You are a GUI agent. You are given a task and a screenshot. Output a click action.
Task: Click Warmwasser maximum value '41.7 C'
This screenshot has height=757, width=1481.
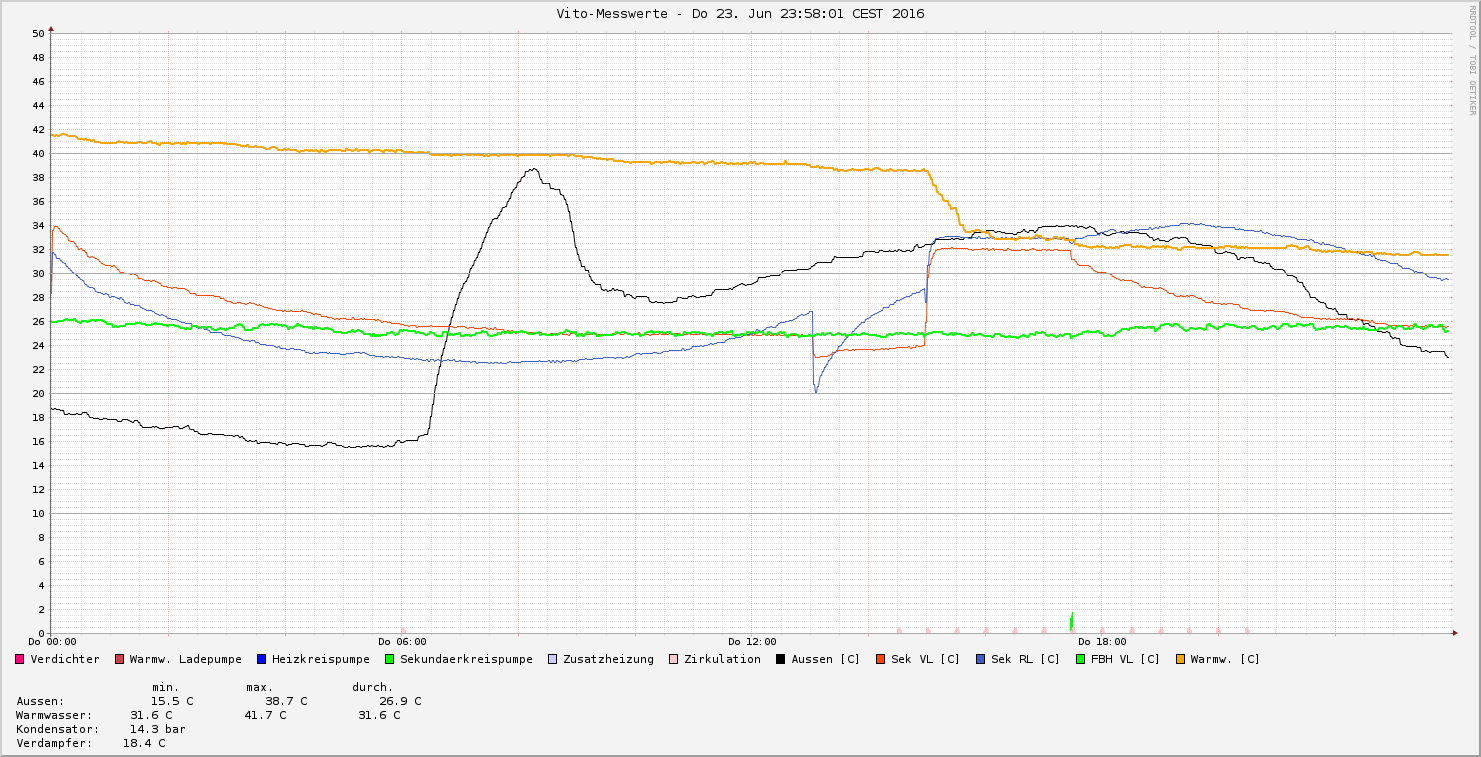pyautogui.click(x=265, y=715)
